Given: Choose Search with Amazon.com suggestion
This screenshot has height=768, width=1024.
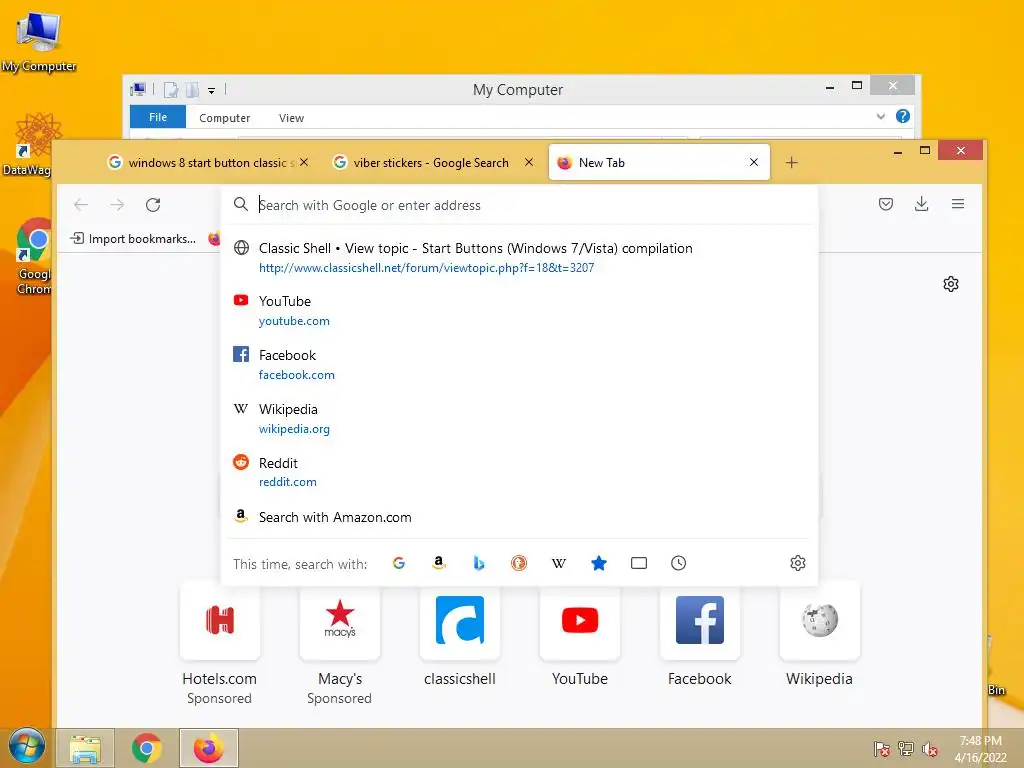Looking at the screenshot, I should [x=519, y=517].
